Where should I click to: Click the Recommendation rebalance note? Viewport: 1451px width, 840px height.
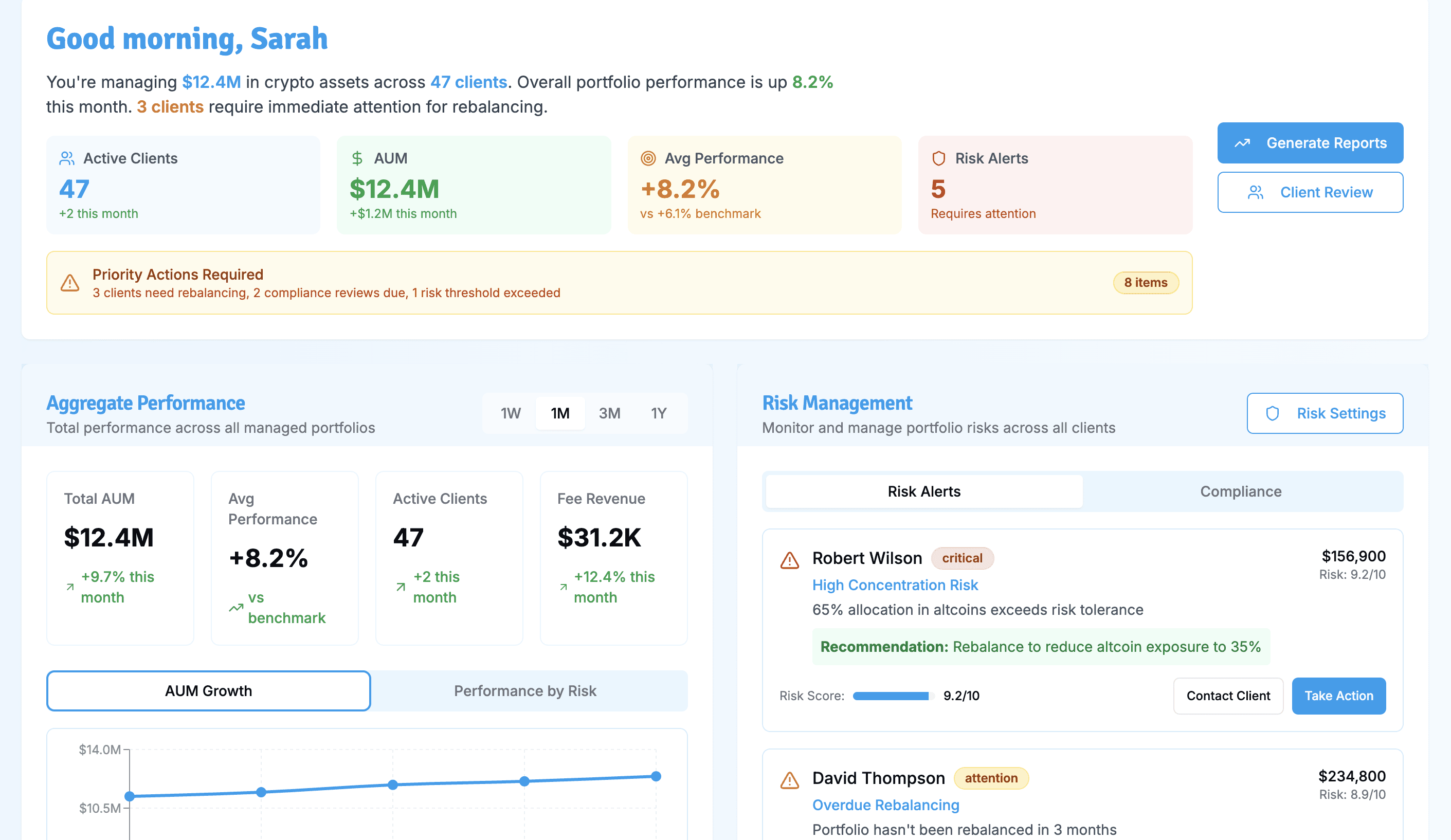[x=1041, y=647]
